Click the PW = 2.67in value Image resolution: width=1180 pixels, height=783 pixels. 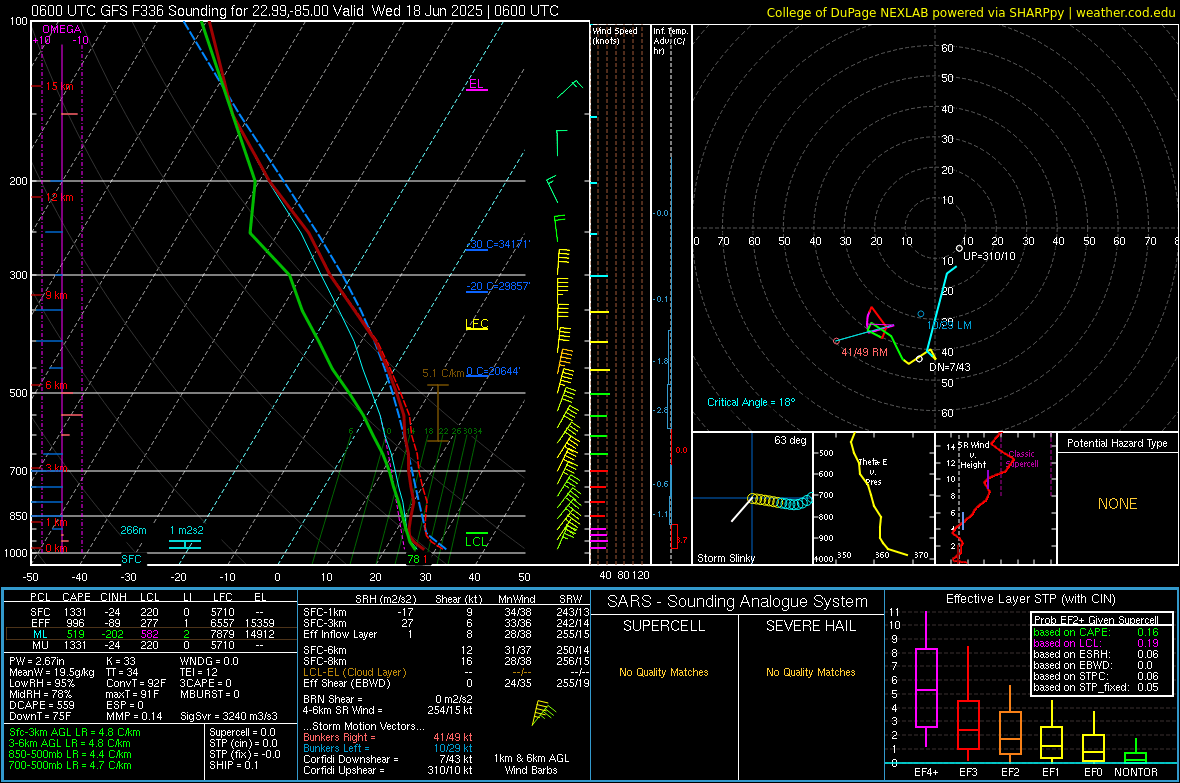[x=40, y=661]
